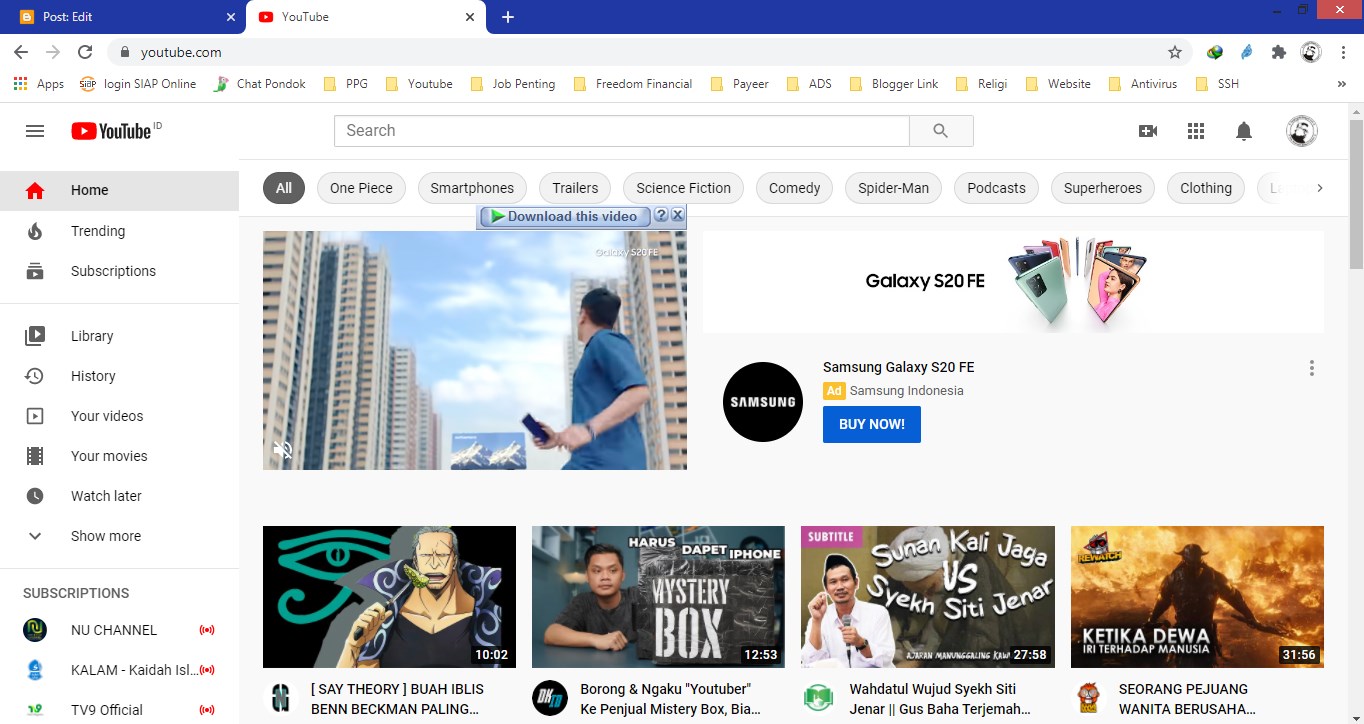The width and height of the screenshot is (1364, 724).
Task: Open the Mystery Box video thumbnail
Action: 658,597
